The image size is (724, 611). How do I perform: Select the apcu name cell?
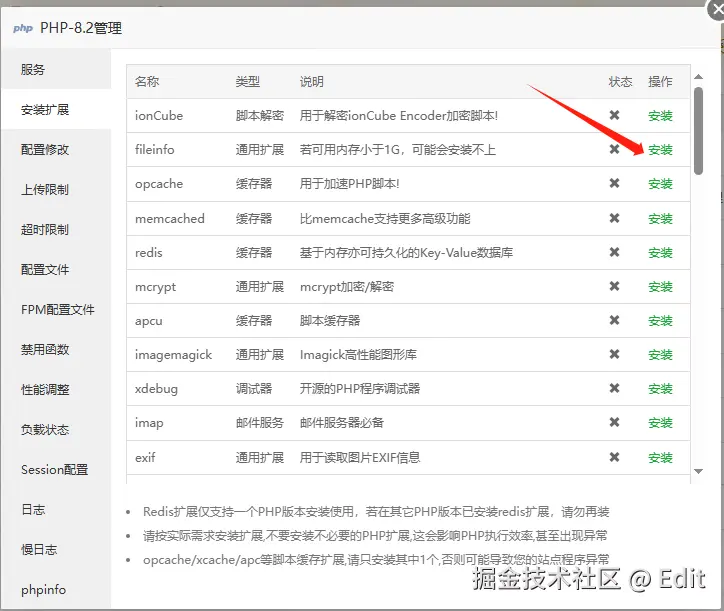tap(149, 321)
